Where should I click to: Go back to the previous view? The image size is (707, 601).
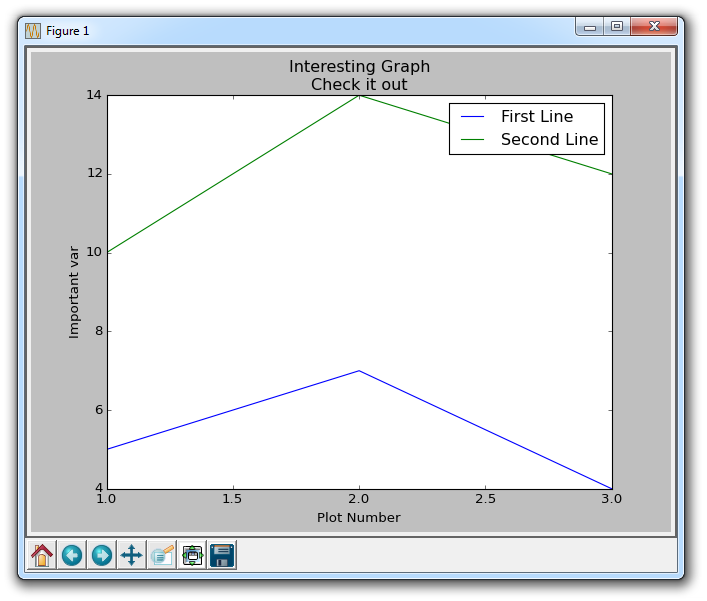coord(72,555)
